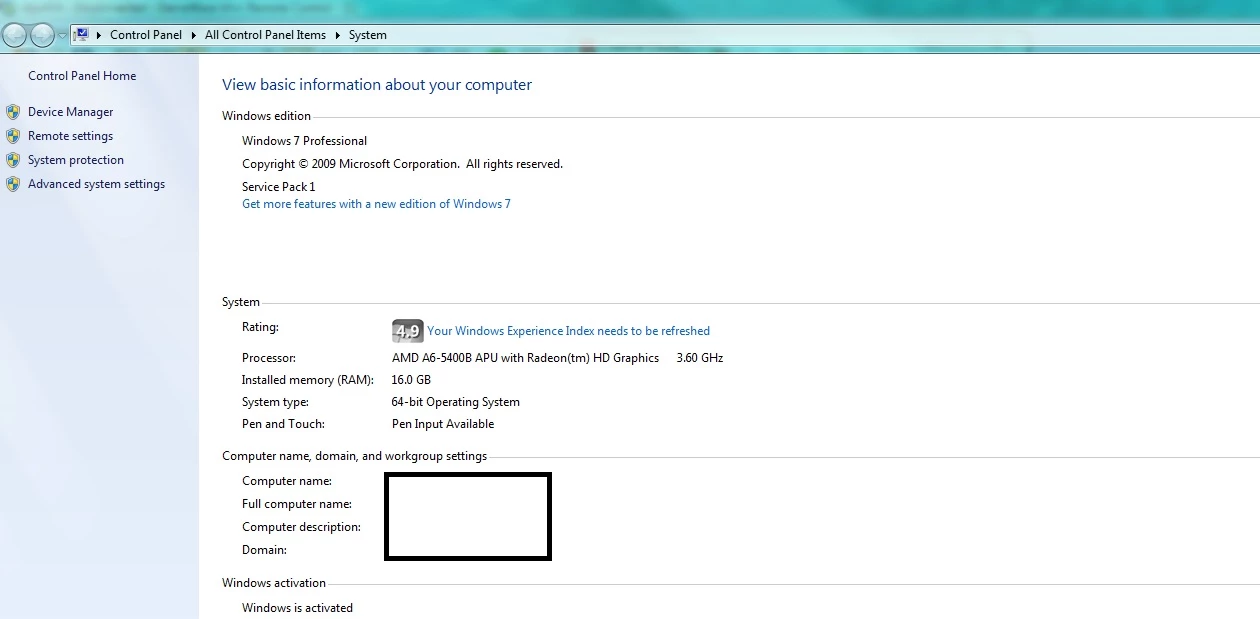Click the shield icon beside Device Manager
The height and width of the screenshot is (619, 1260).
coord(13,112)
